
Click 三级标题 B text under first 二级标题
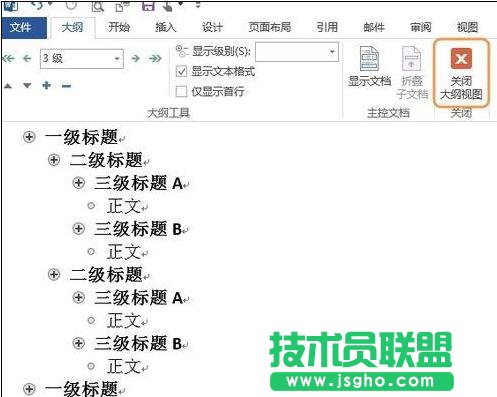[x=138, y=229]
